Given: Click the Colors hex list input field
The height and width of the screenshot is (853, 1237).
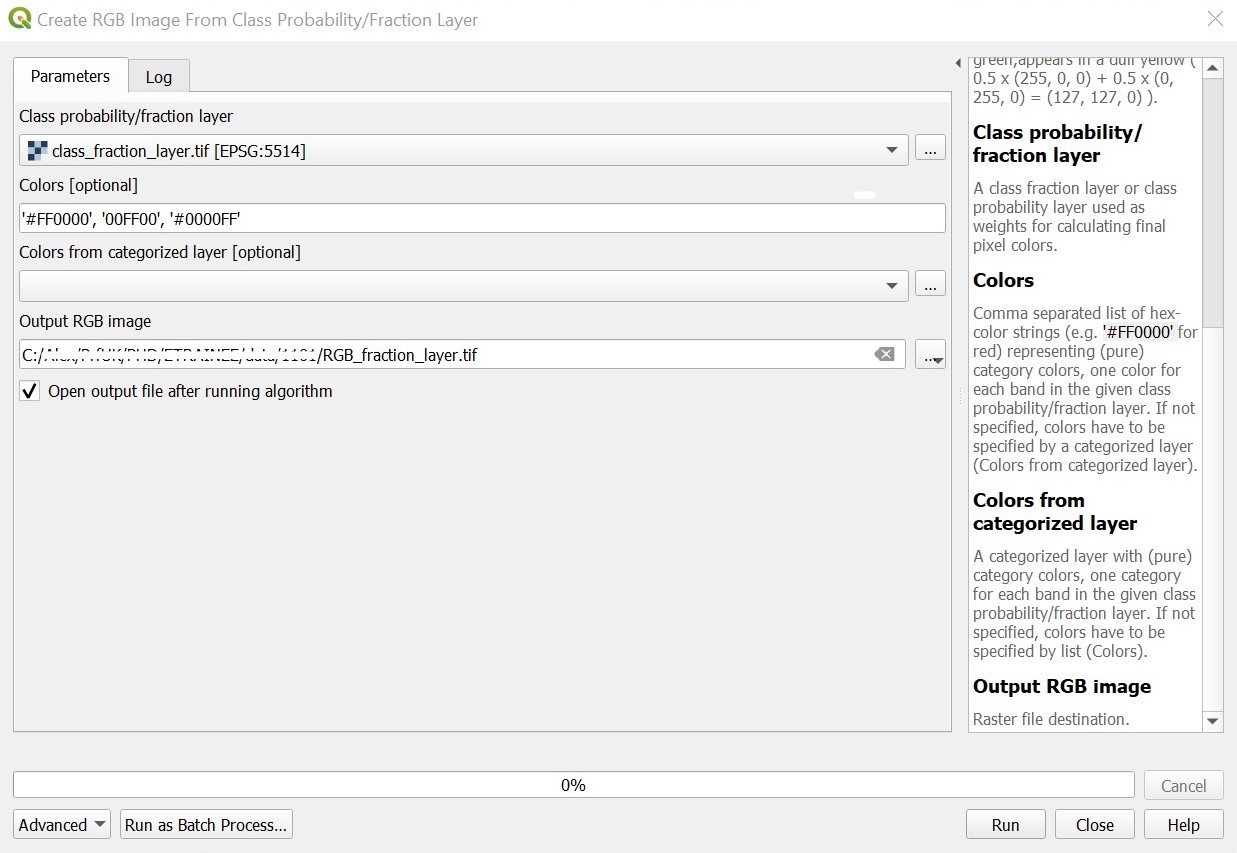Looking at the screenshot, I should point(480,218).
